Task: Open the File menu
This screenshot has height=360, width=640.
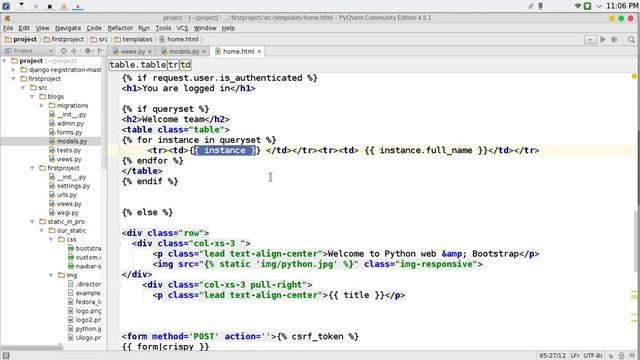Action: 8,28
